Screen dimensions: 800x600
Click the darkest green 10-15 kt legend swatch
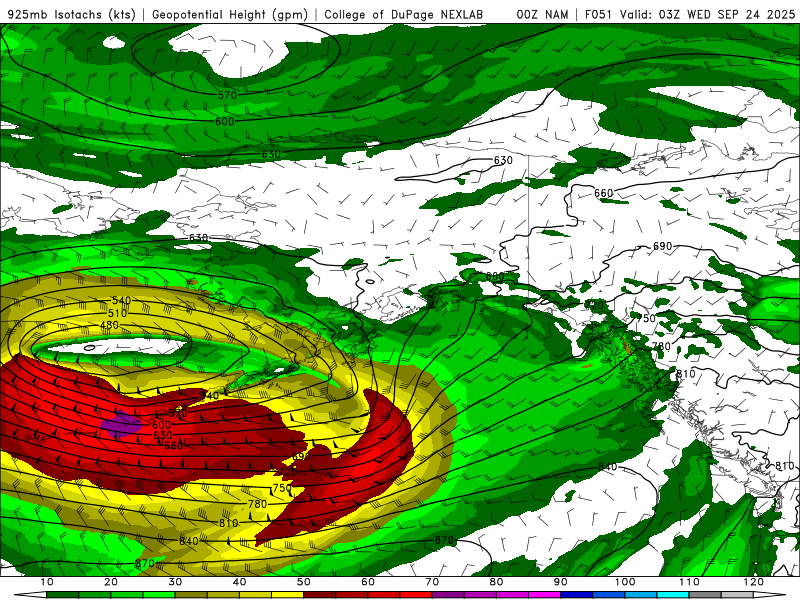coord(62,595)
